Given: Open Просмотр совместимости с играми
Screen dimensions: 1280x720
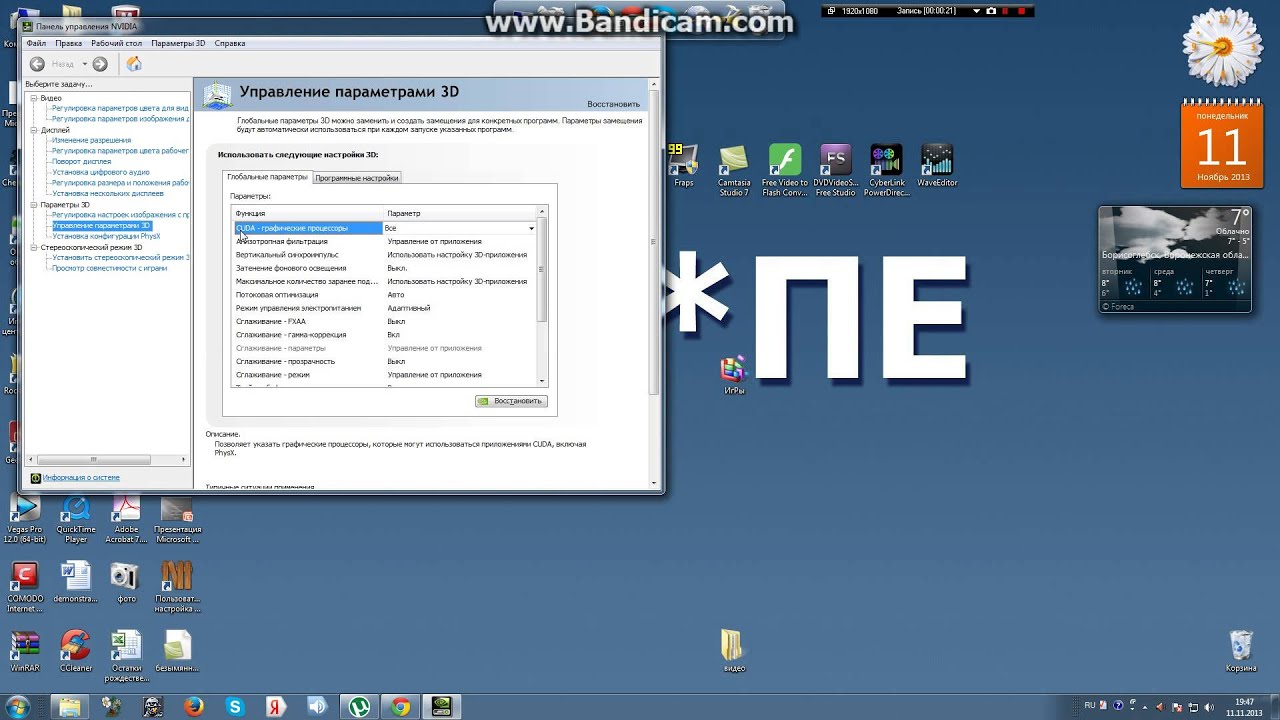Looking at the screenshot, I should 109,268.
